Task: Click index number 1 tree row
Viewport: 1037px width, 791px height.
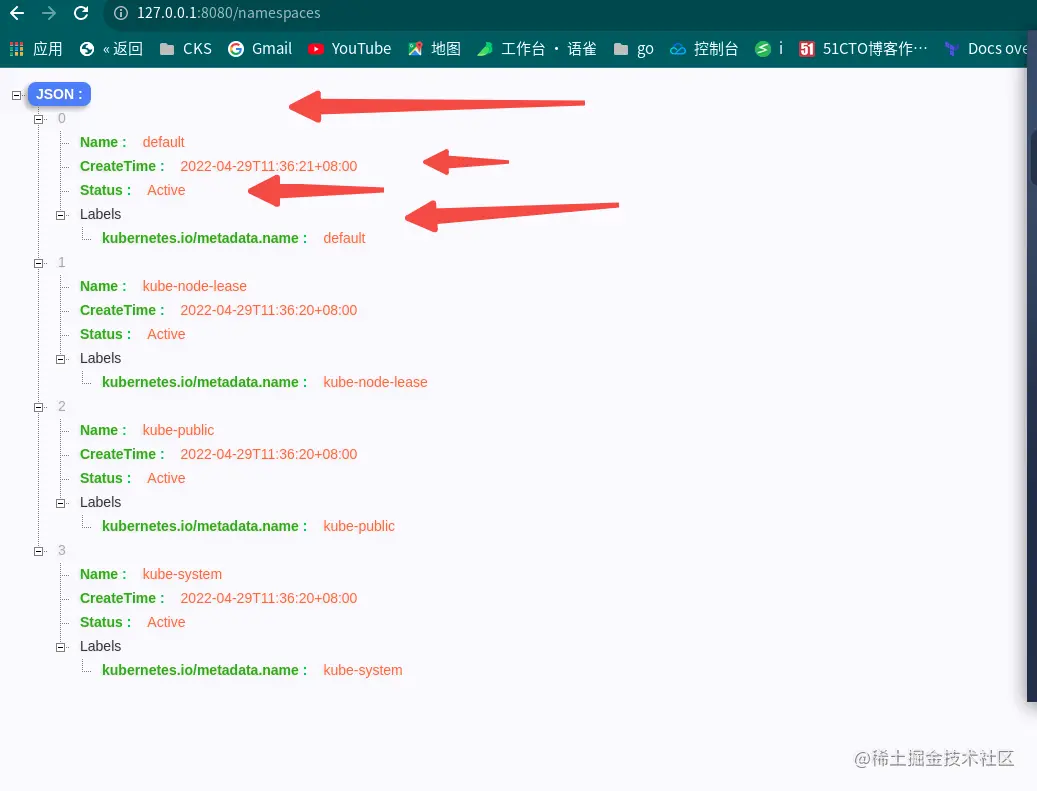Action: (62, 263)
